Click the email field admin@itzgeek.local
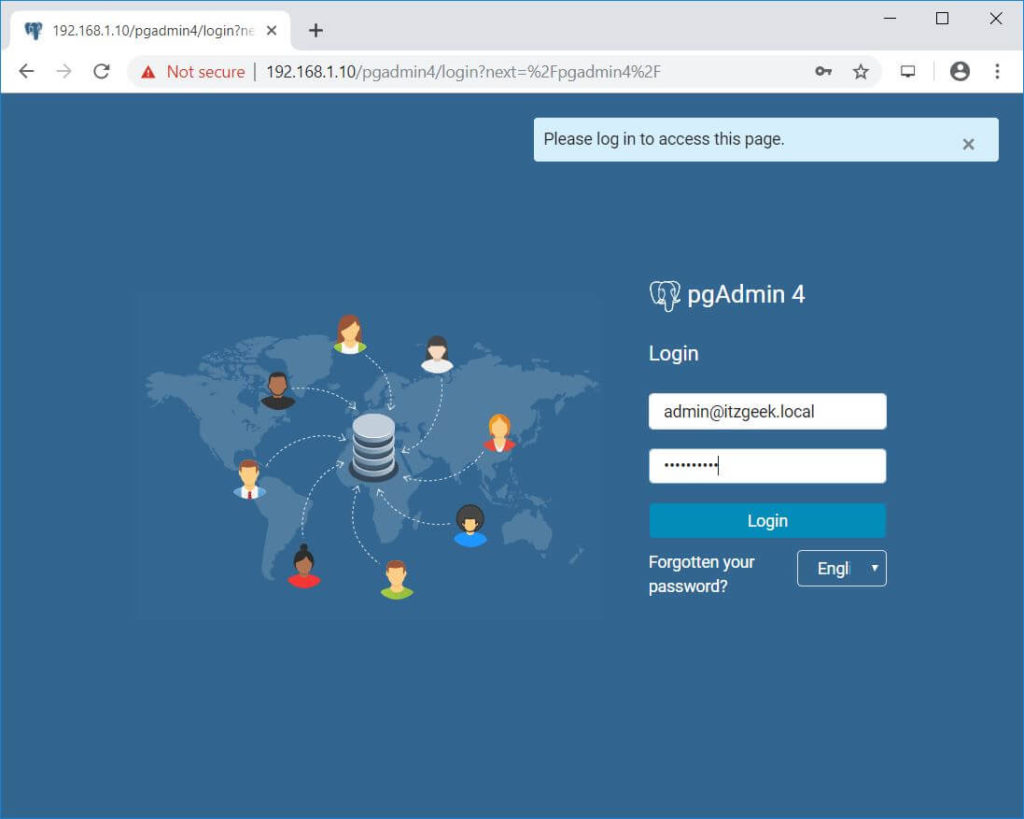 coord(767,411)
